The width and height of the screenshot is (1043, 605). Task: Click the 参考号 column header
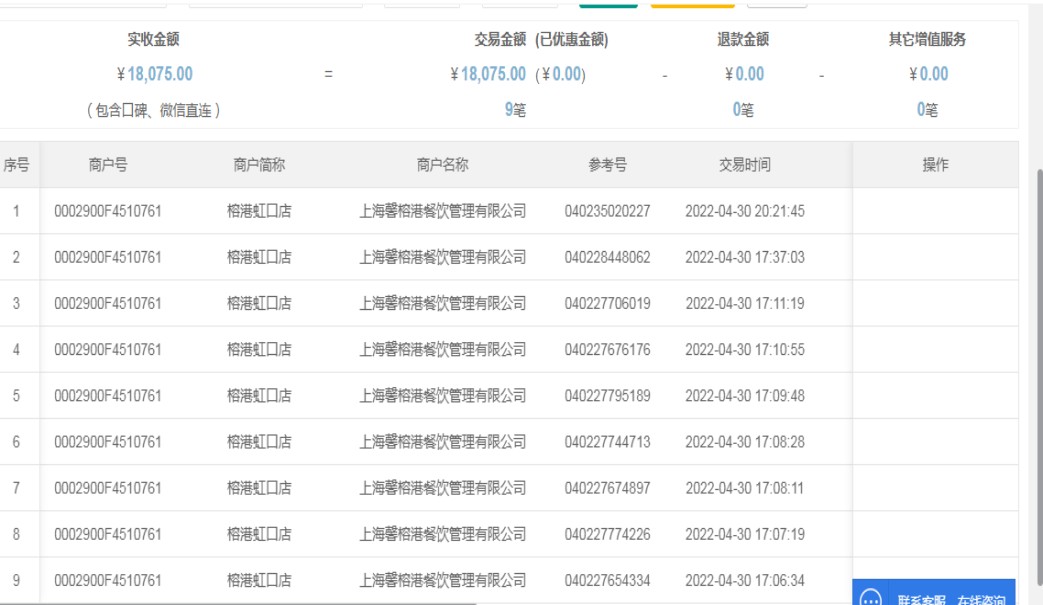click(x=607, y=165)
